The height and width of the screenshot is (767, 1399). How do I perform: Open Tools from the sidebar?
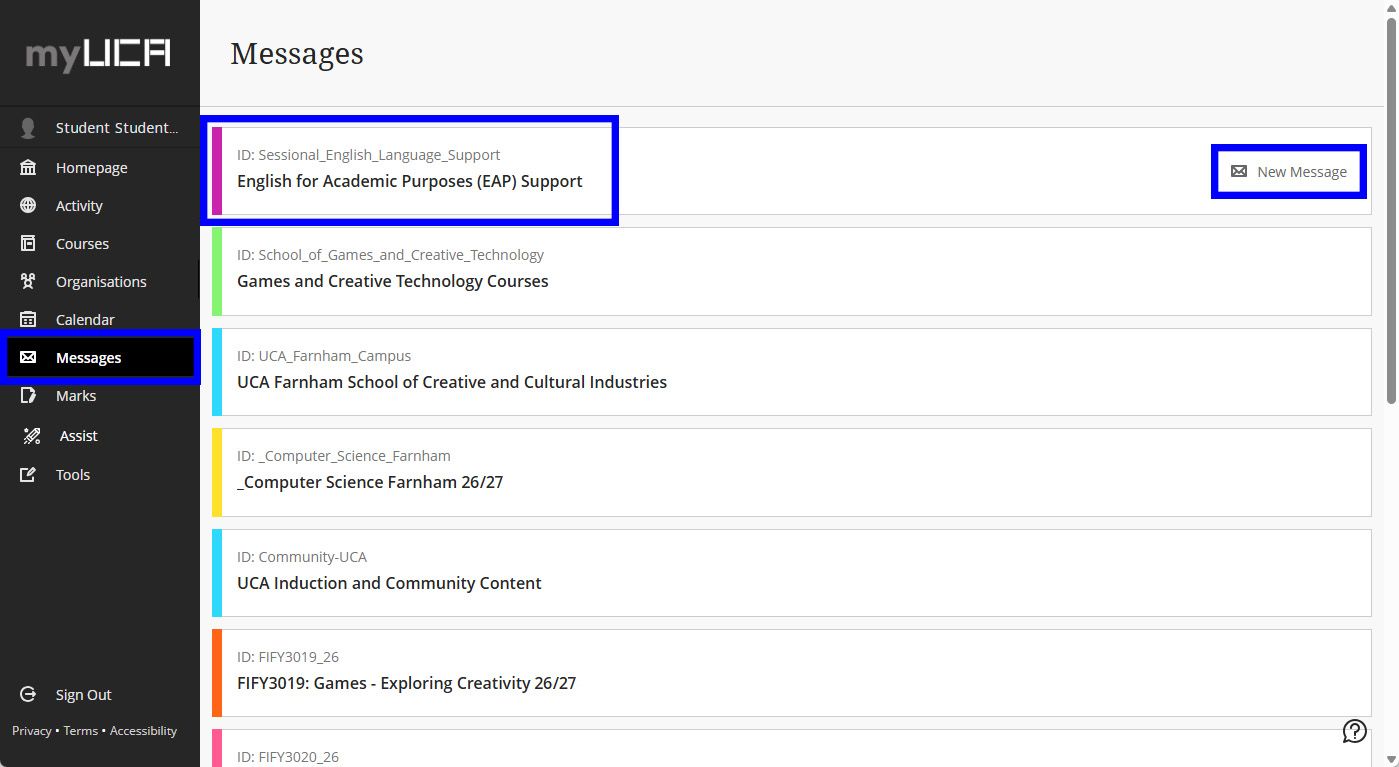click(100, 474)
